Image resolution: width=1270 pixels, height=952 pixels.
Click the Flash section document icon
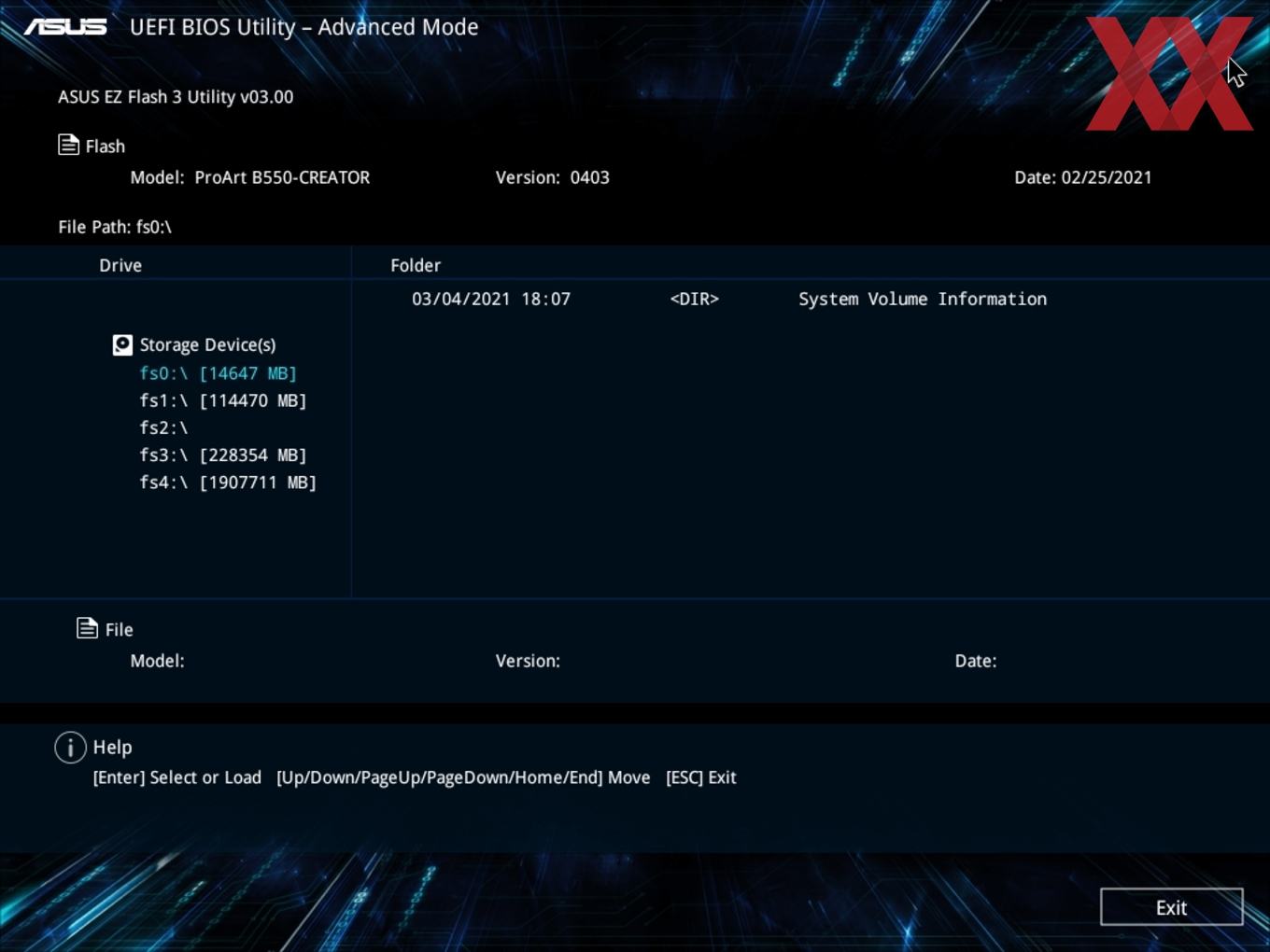68,145
